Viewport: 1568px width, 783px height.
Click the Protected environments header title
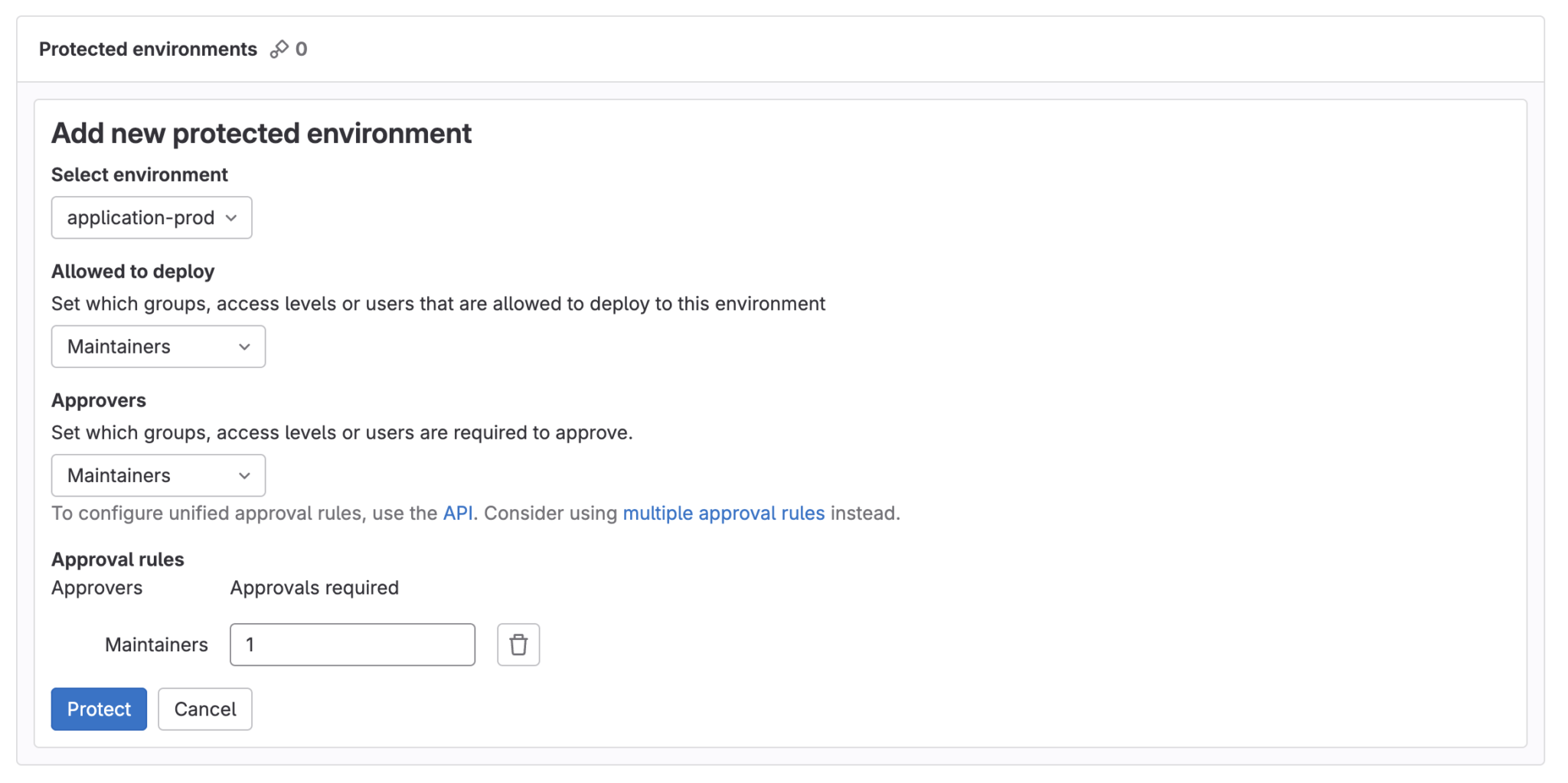148,49
